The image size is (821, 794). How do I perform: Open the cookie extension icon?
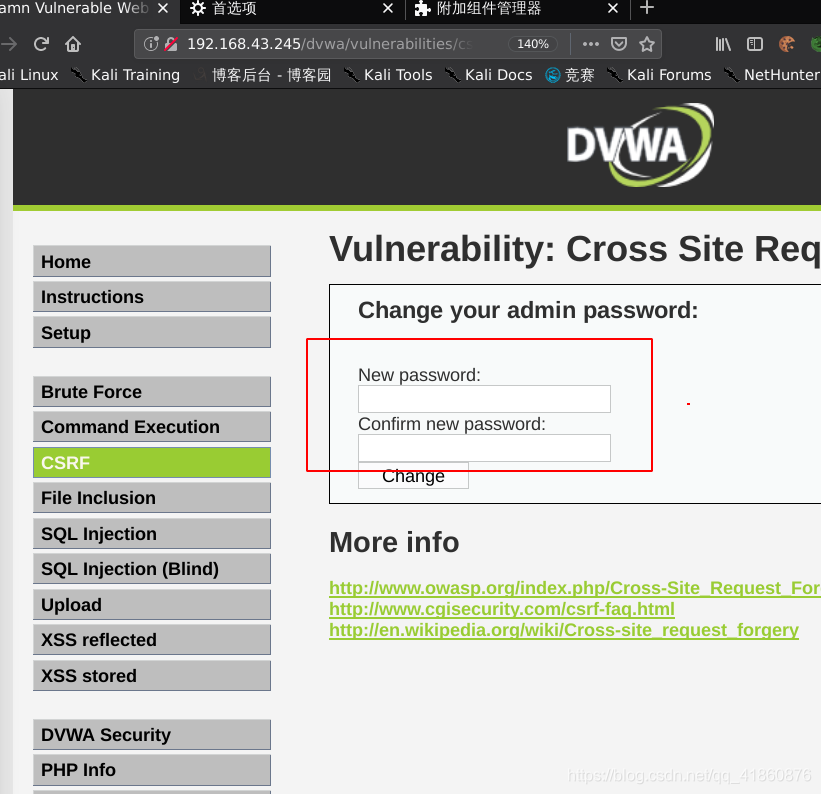786,44
